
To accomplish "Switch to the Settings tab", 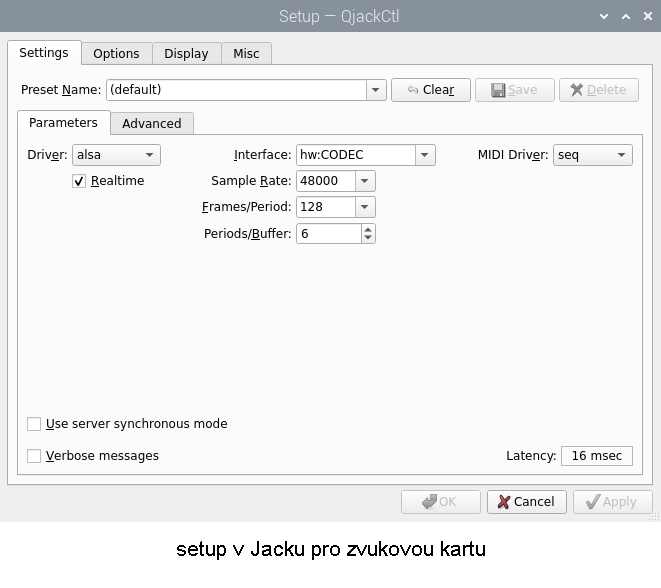I will 44,53.
